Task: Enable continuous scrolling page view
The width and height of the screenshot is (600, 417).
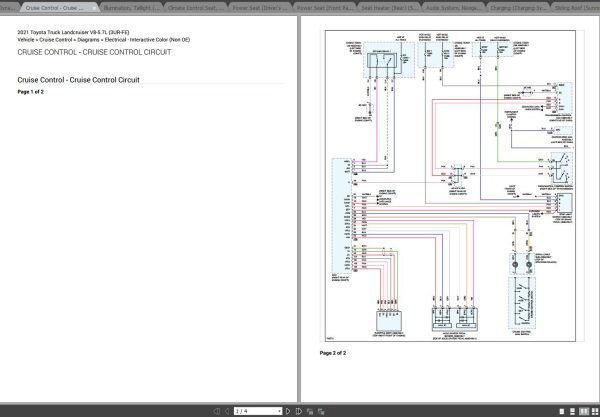Action: coord(571,410)
